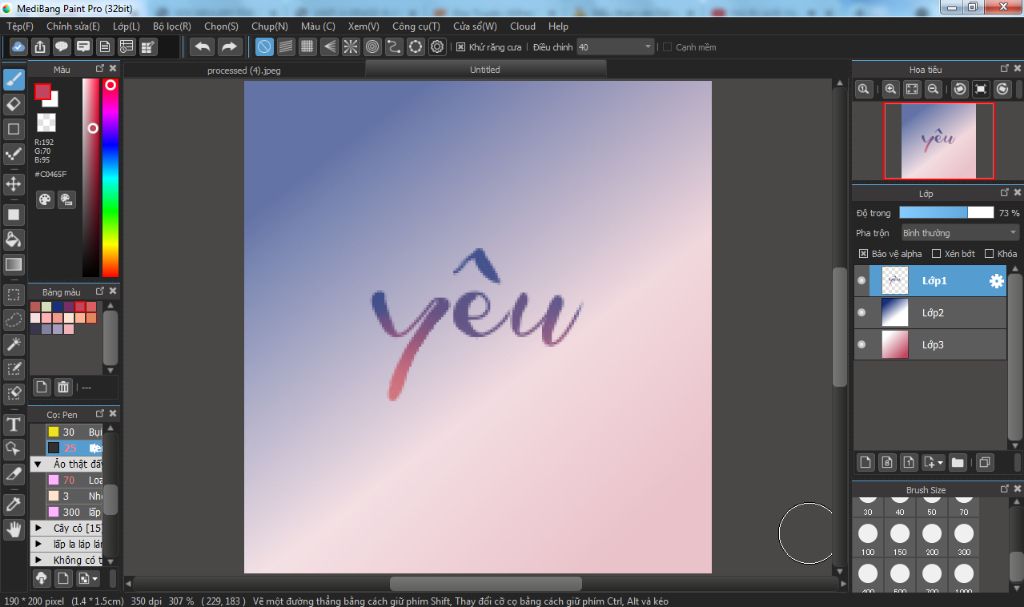Select the Magic Wand tool
The width and height of the screenshot is (1024, 607).
(x=14, y=344)
